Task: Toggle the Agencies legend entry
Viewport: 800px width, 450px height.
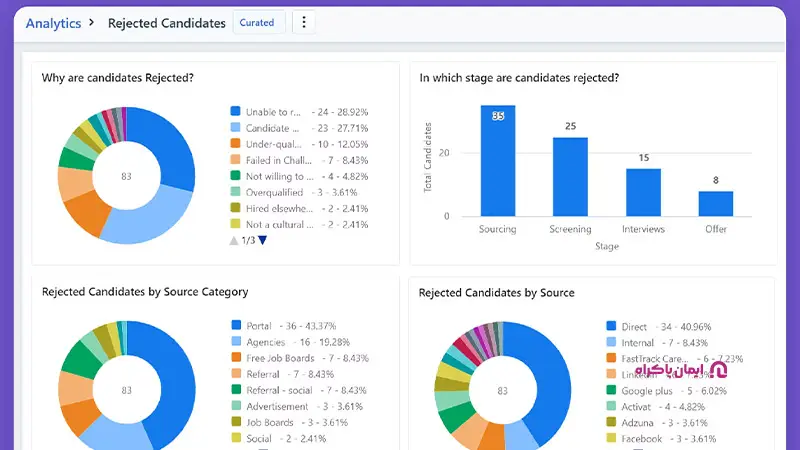Action: point(281,341)
